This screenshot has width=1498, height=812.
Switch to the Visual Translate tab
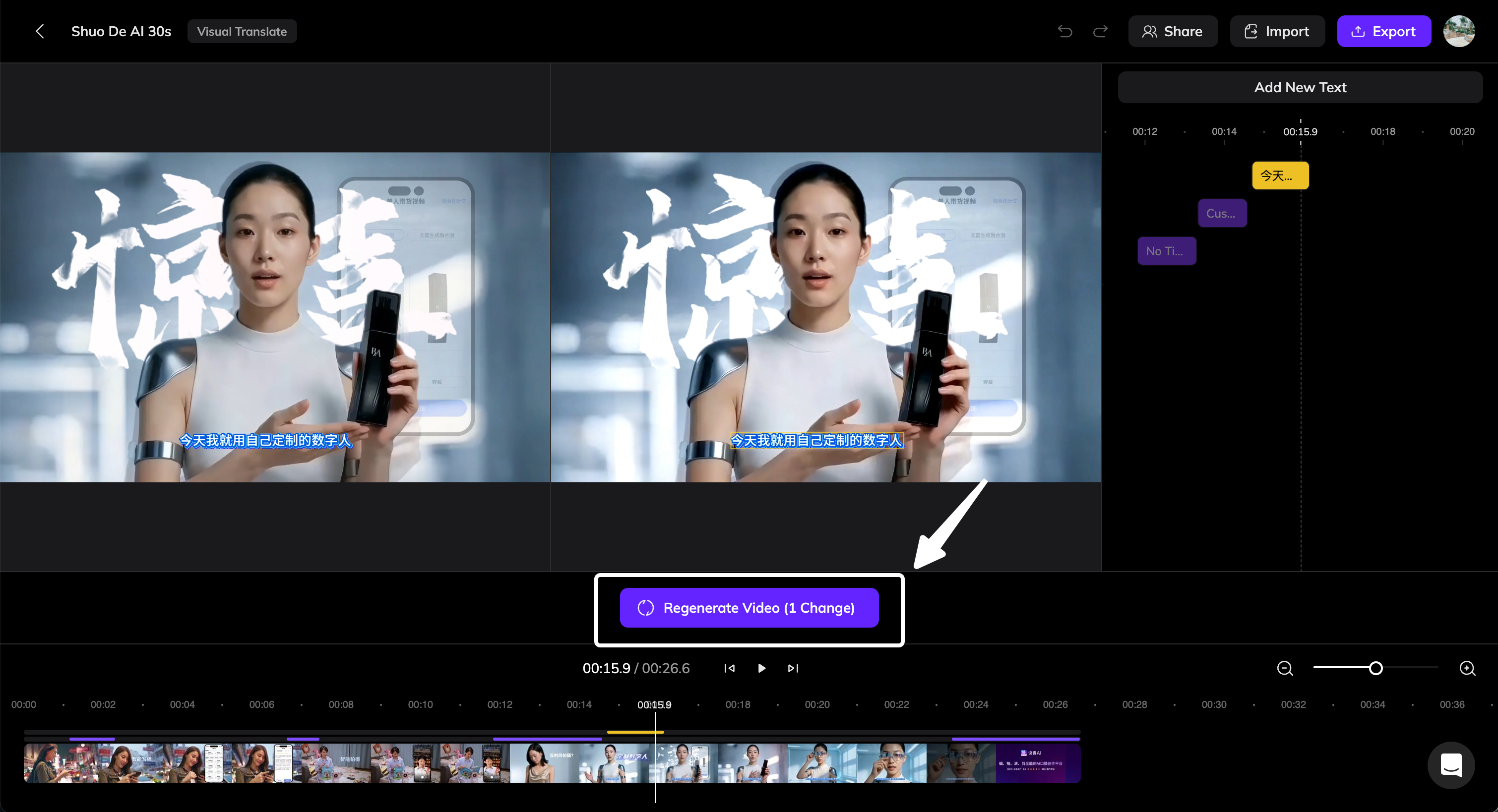(242, 31)
